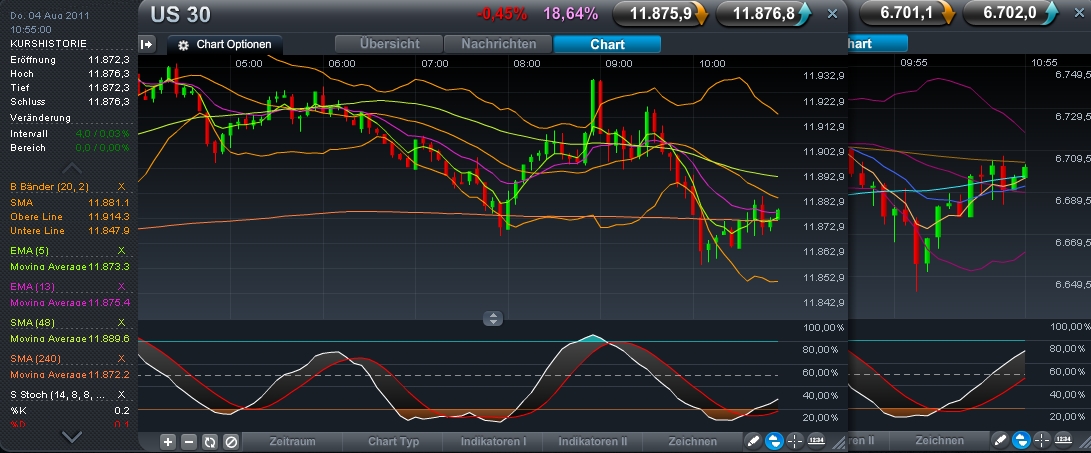Click the 1234 icon in right chart window
Screen dimensions: 1091x453
1063,440
